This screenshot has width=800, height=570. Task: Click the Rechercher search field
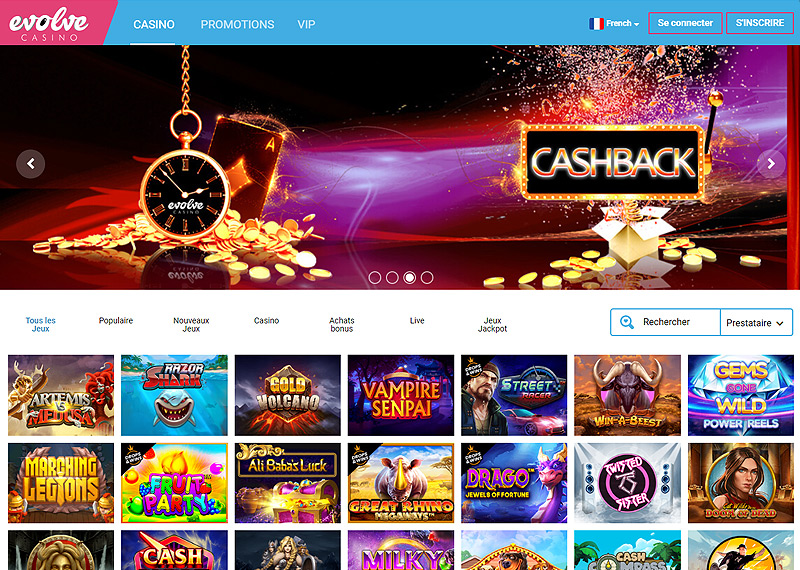pos(665,322)
